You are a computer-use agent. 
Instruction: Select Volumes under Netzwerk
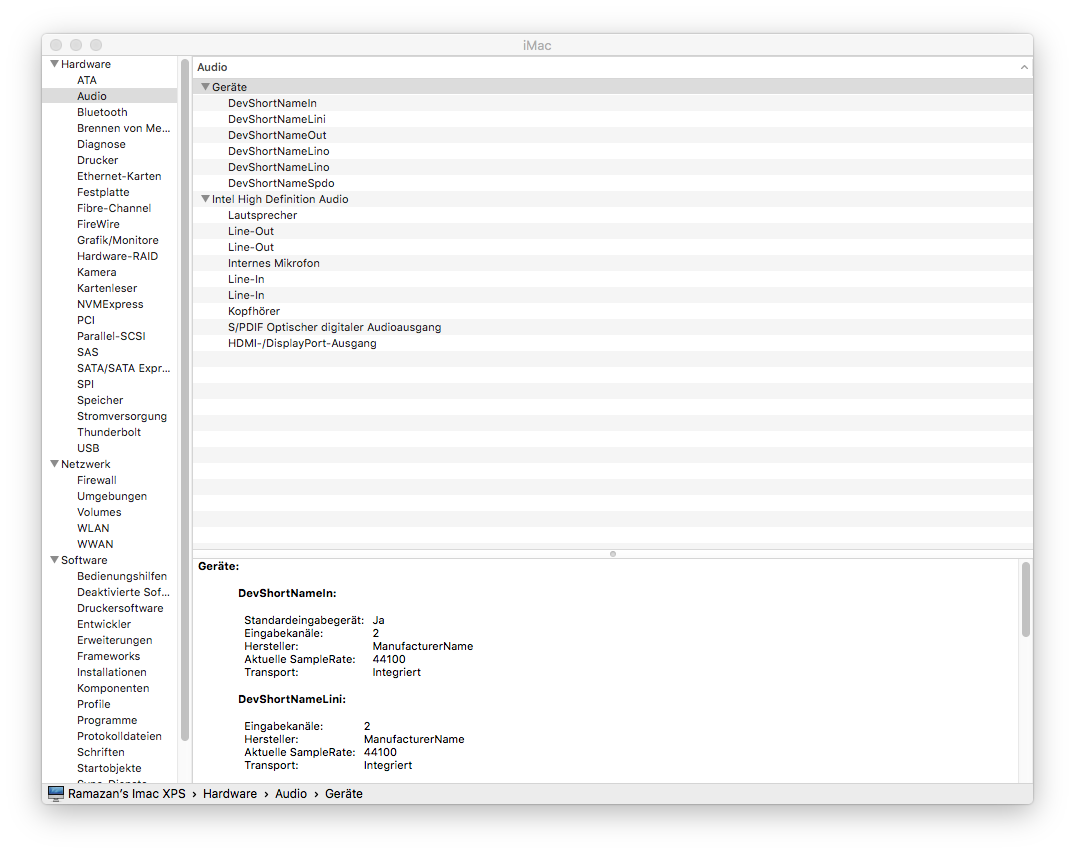click(99, 512)
